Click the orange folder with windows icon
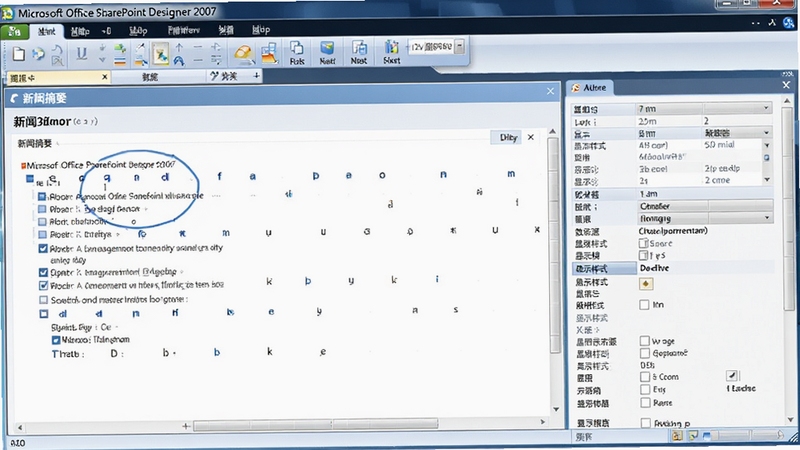Screen dimensions: 800x450 (x=269, y=54)
